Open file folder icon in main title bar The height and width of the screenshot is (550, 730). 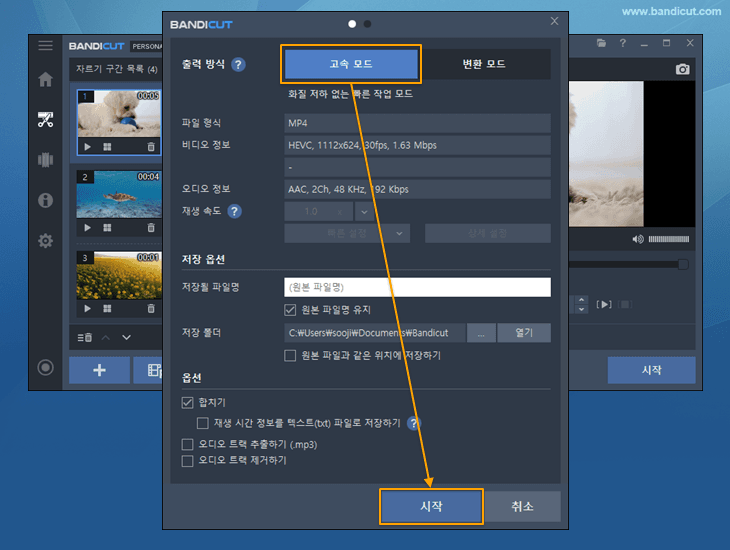coord(601,43)
